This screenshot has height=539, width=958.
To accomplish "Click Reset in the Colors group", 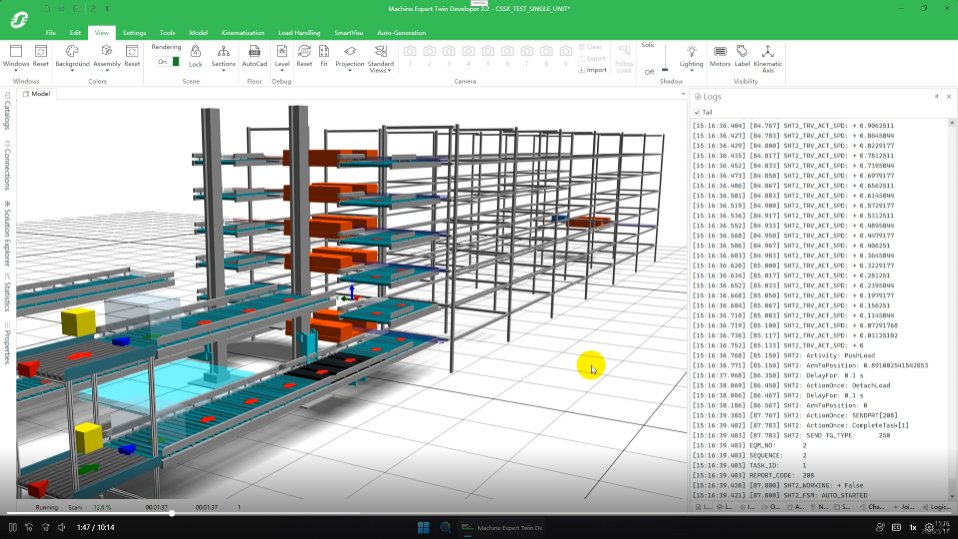I will tap(132, 55).
